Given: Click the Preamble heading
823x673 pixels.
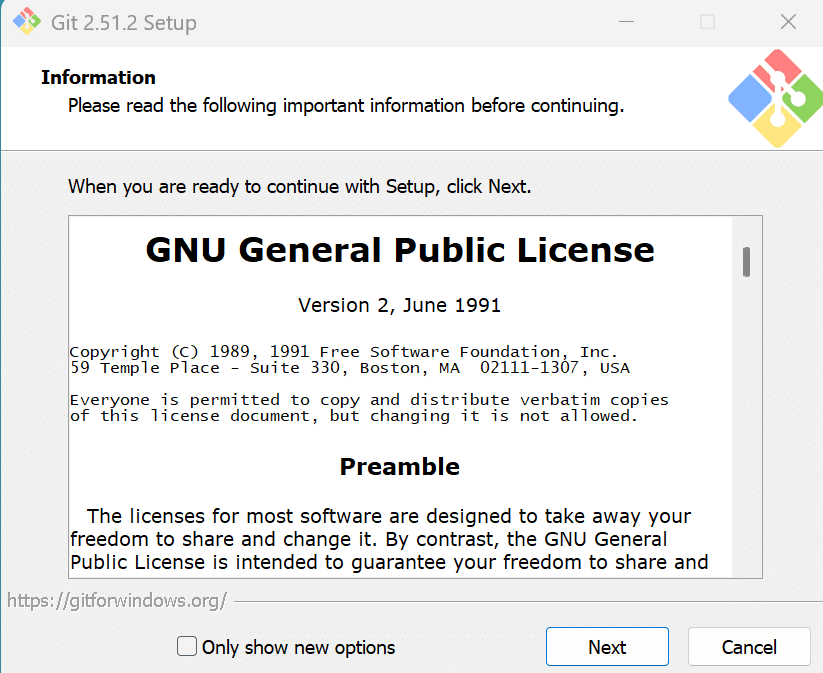Looking at the screenshot, I should (x=399, y=467).
